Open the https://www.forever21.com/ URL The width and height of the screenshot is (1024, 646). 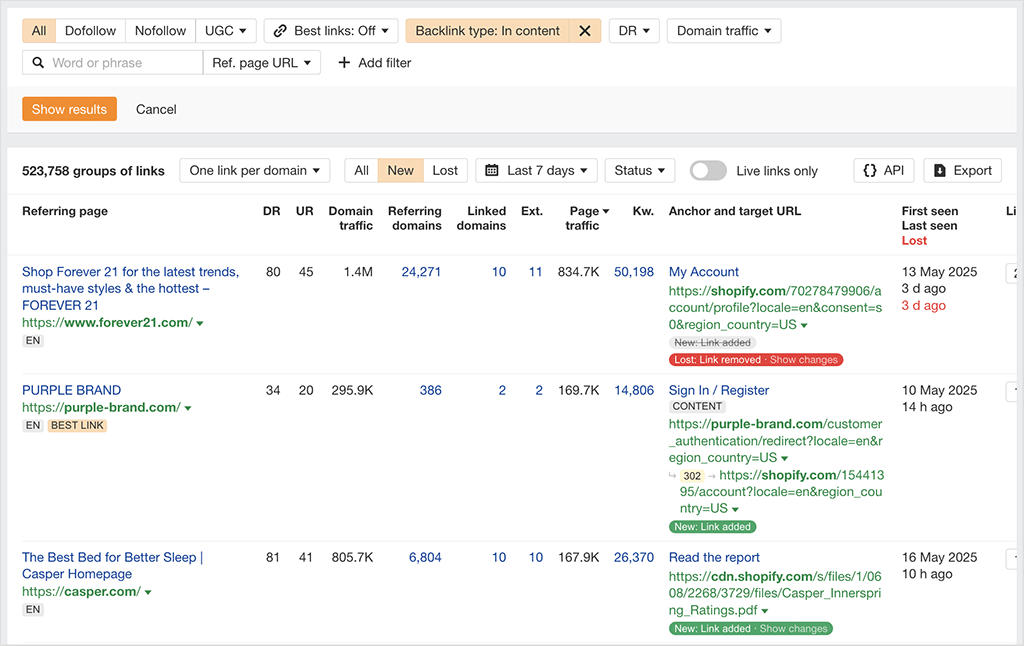(x=107, y=323)
